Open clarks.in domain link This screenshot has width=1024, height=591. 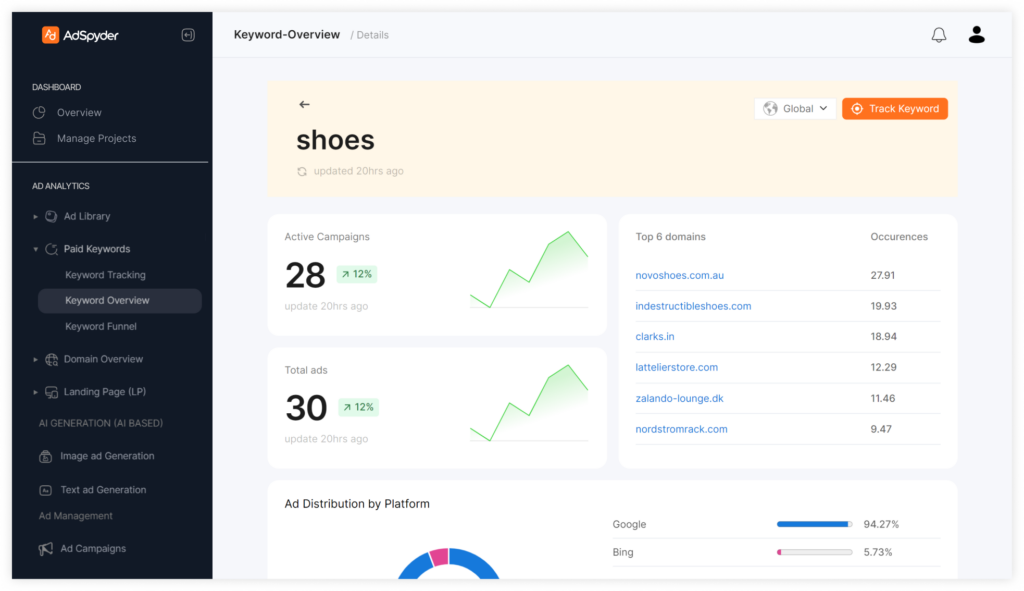[x=655, y=337]
